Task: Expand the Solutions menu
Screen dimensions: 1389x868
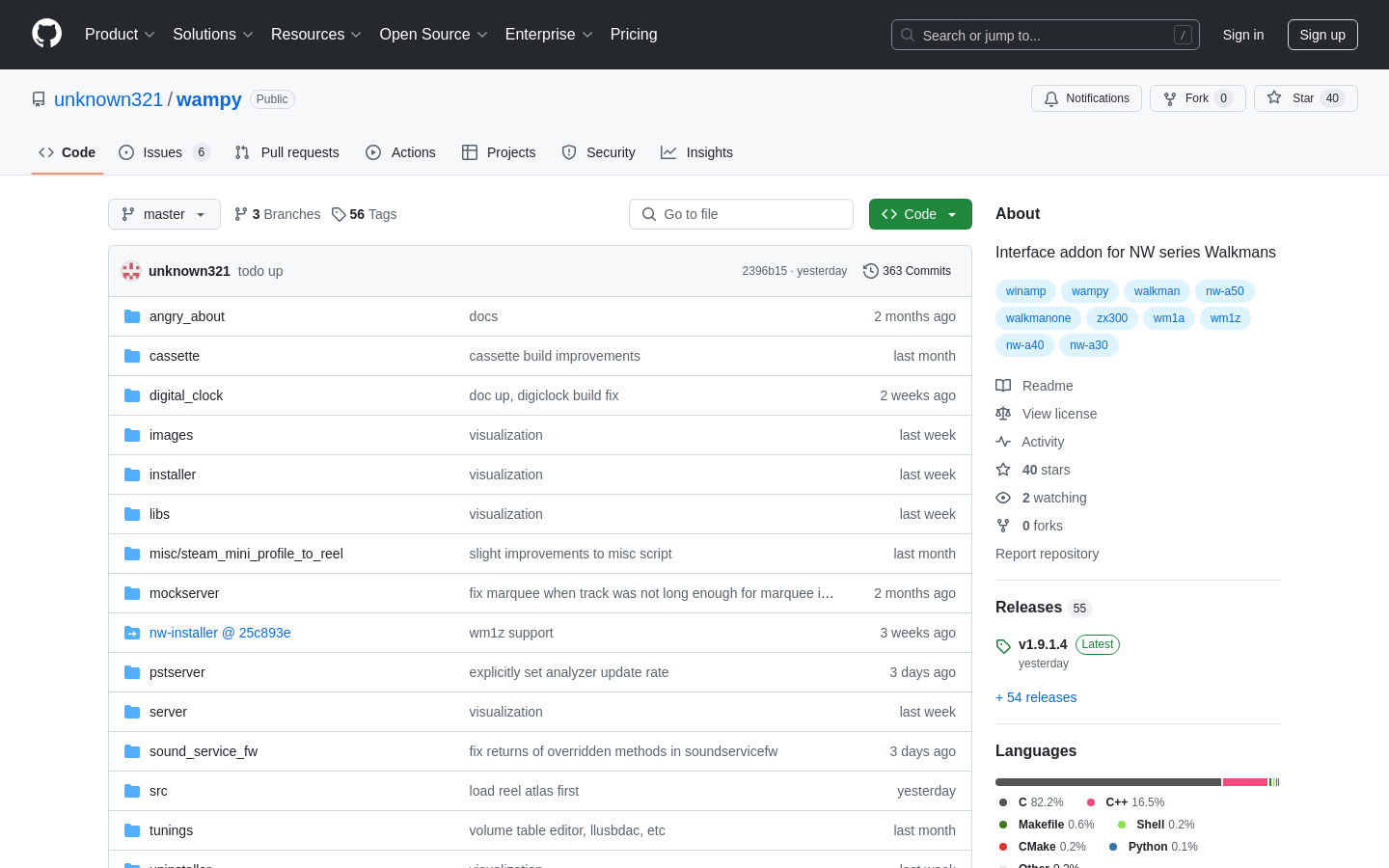Action: click(x=212, y=34)
